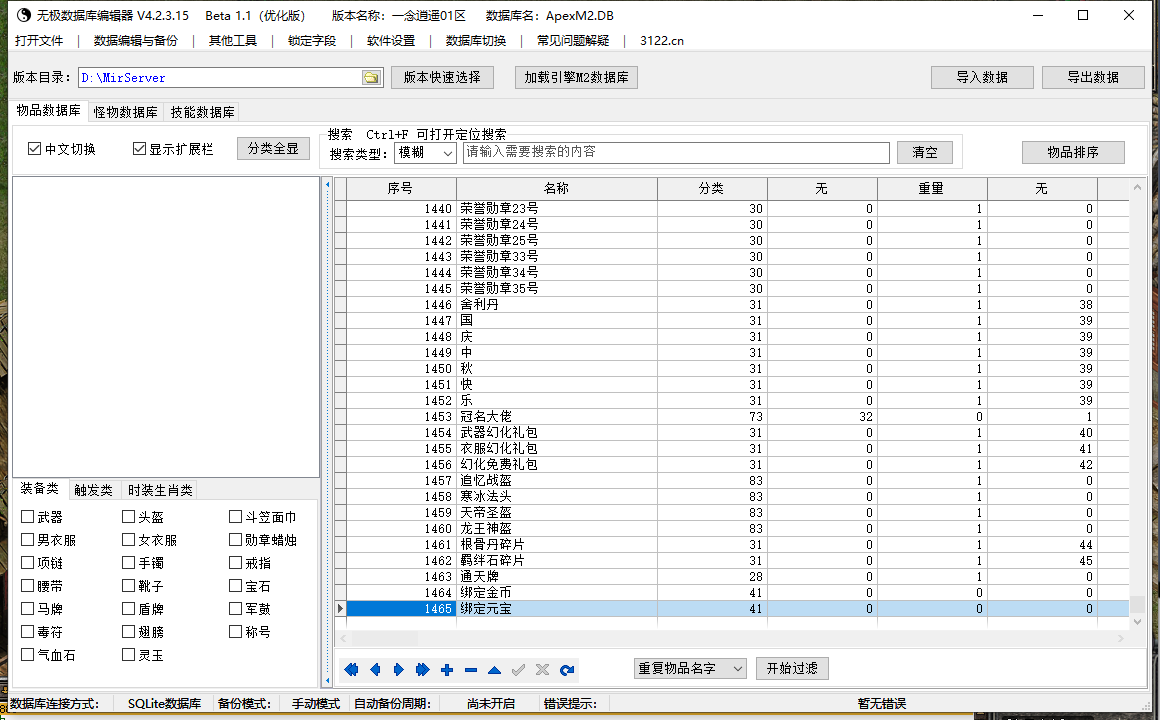Tick the 戒指 checkbox

pos(235,562)
